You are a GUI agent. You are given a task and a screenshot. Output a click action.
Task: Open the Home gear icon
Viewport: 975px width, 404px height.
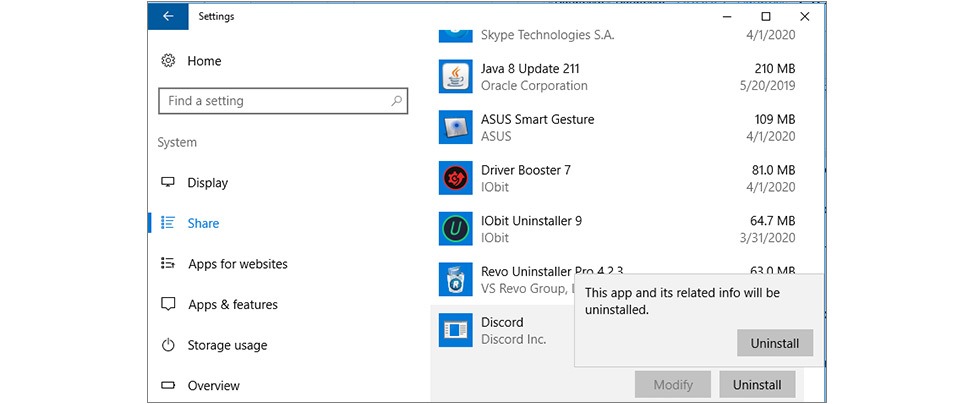click(168, 61)
